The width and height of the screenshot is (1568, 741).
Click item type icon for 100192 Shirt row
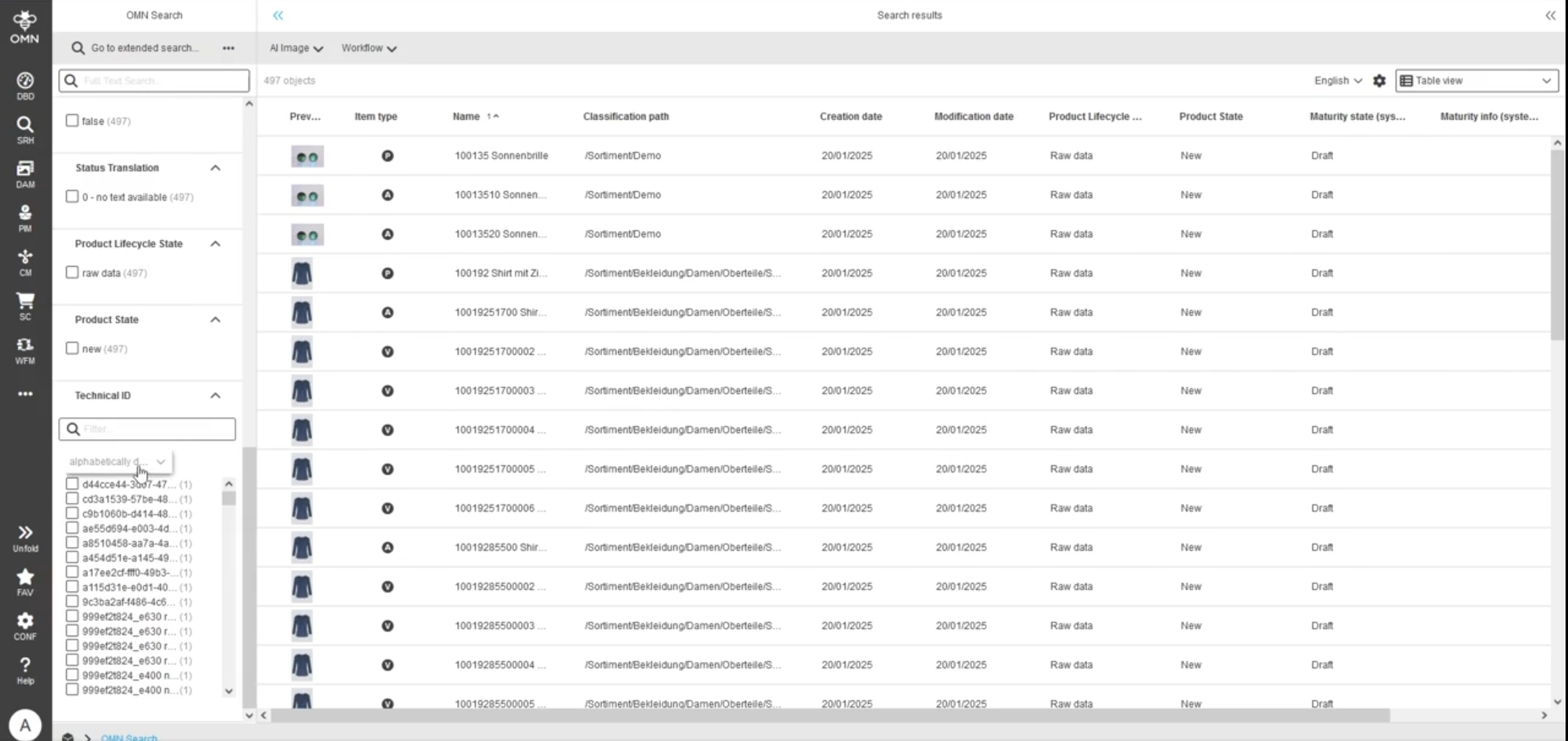click(x=388, y=273)
